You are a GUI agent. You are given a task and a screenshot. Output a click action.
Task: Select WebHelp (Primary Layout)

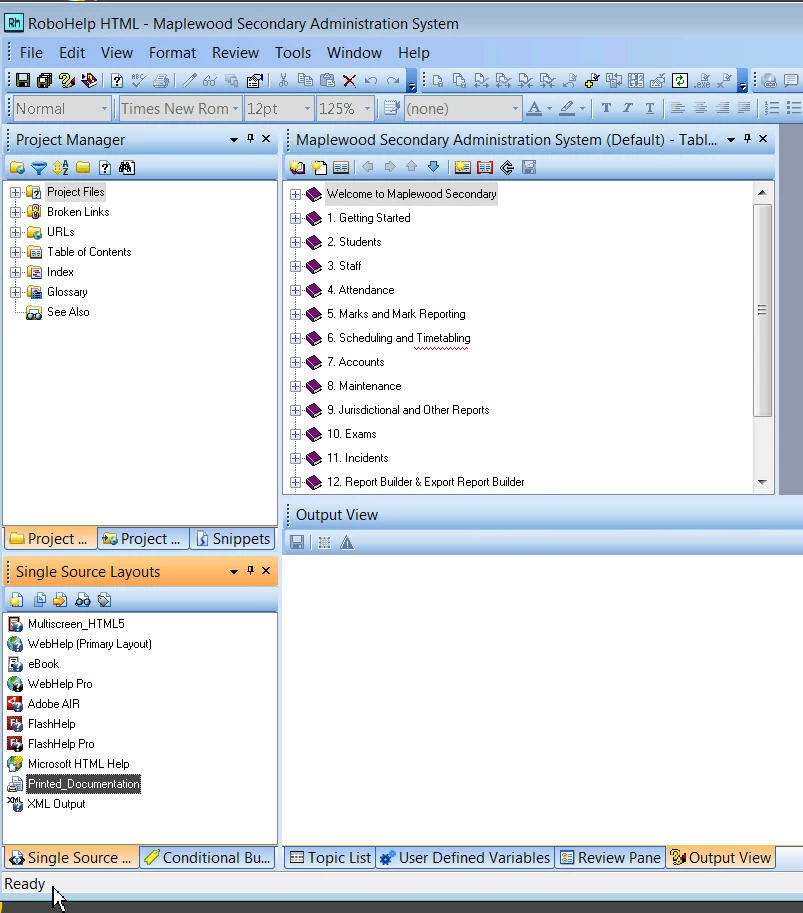[x=90, y=644]
